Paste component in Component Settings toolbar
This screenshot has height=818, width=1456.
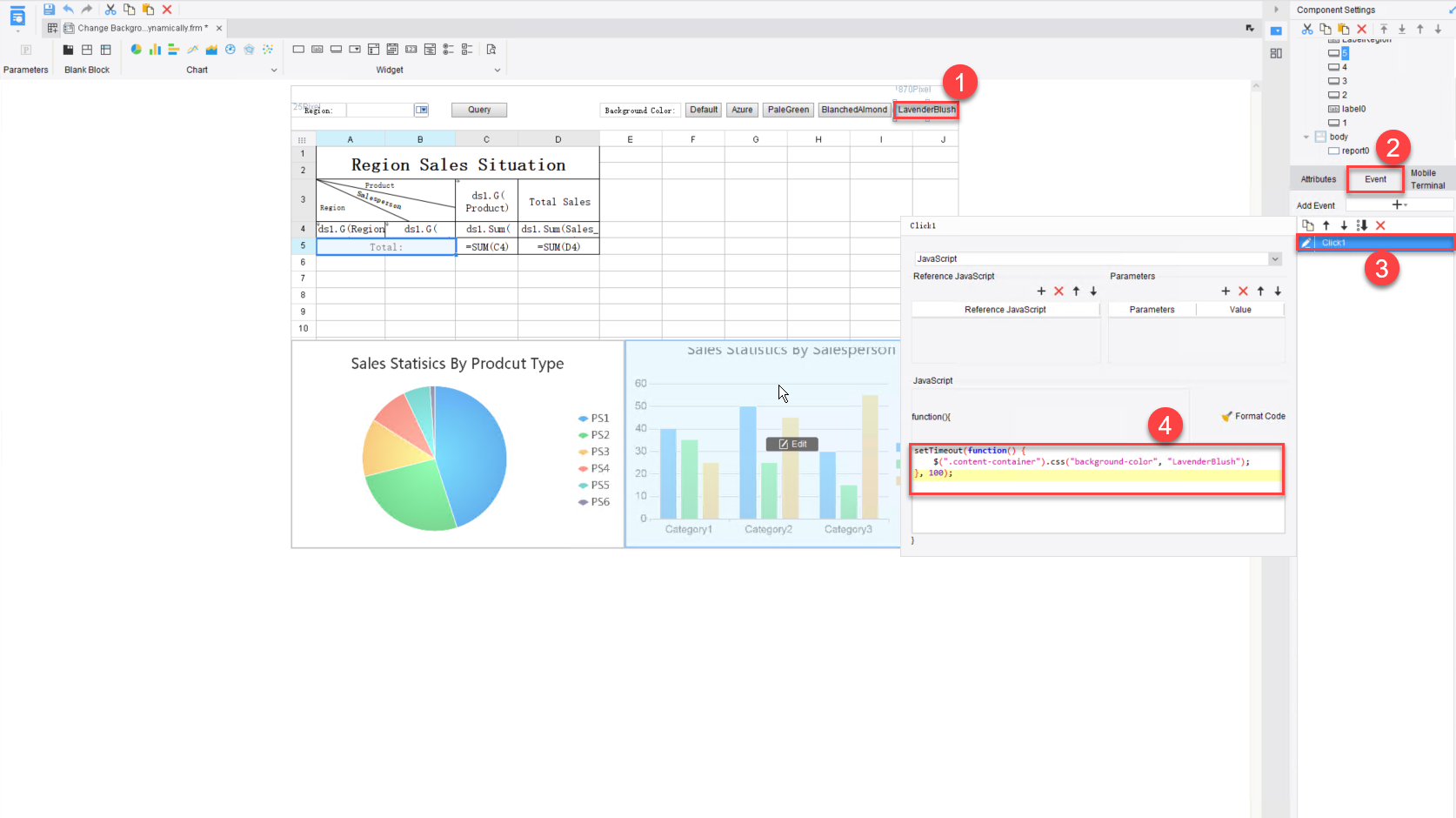click(x=1344, y=29)
